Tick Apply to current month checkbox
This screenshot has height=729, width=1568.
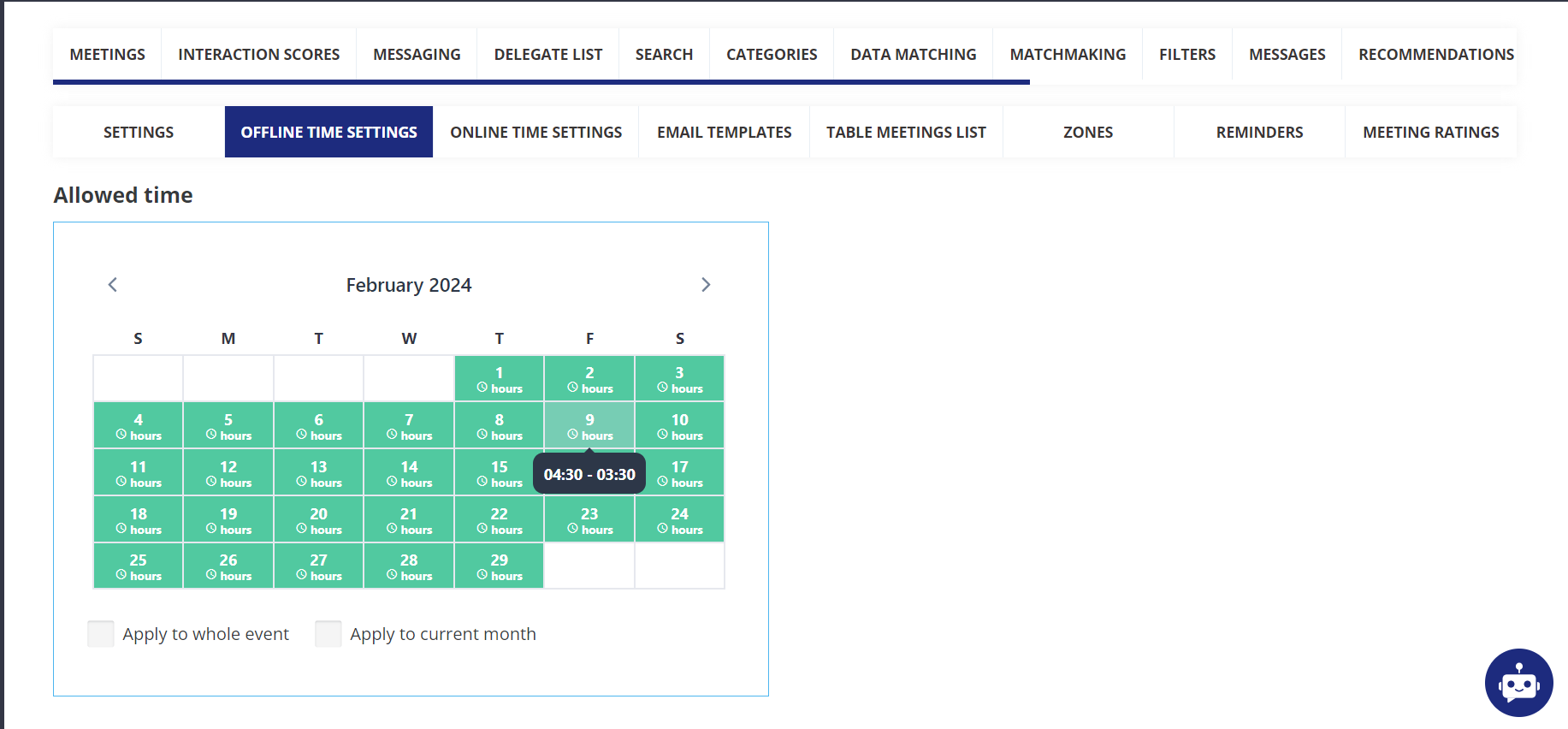point(328,634)
